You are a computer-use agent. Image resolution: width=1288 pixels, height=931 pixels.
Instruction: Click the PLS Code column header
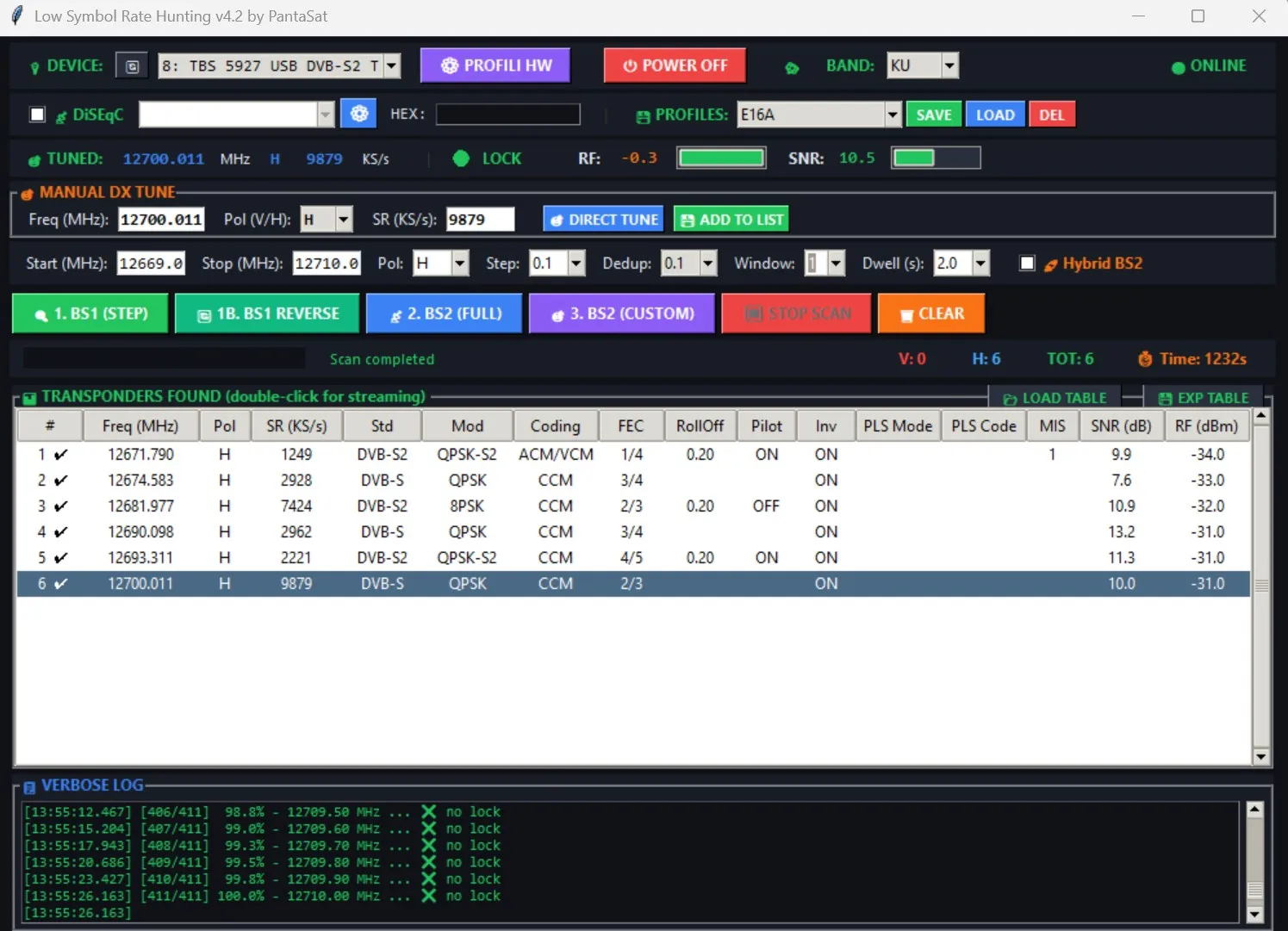click(984, 426)
